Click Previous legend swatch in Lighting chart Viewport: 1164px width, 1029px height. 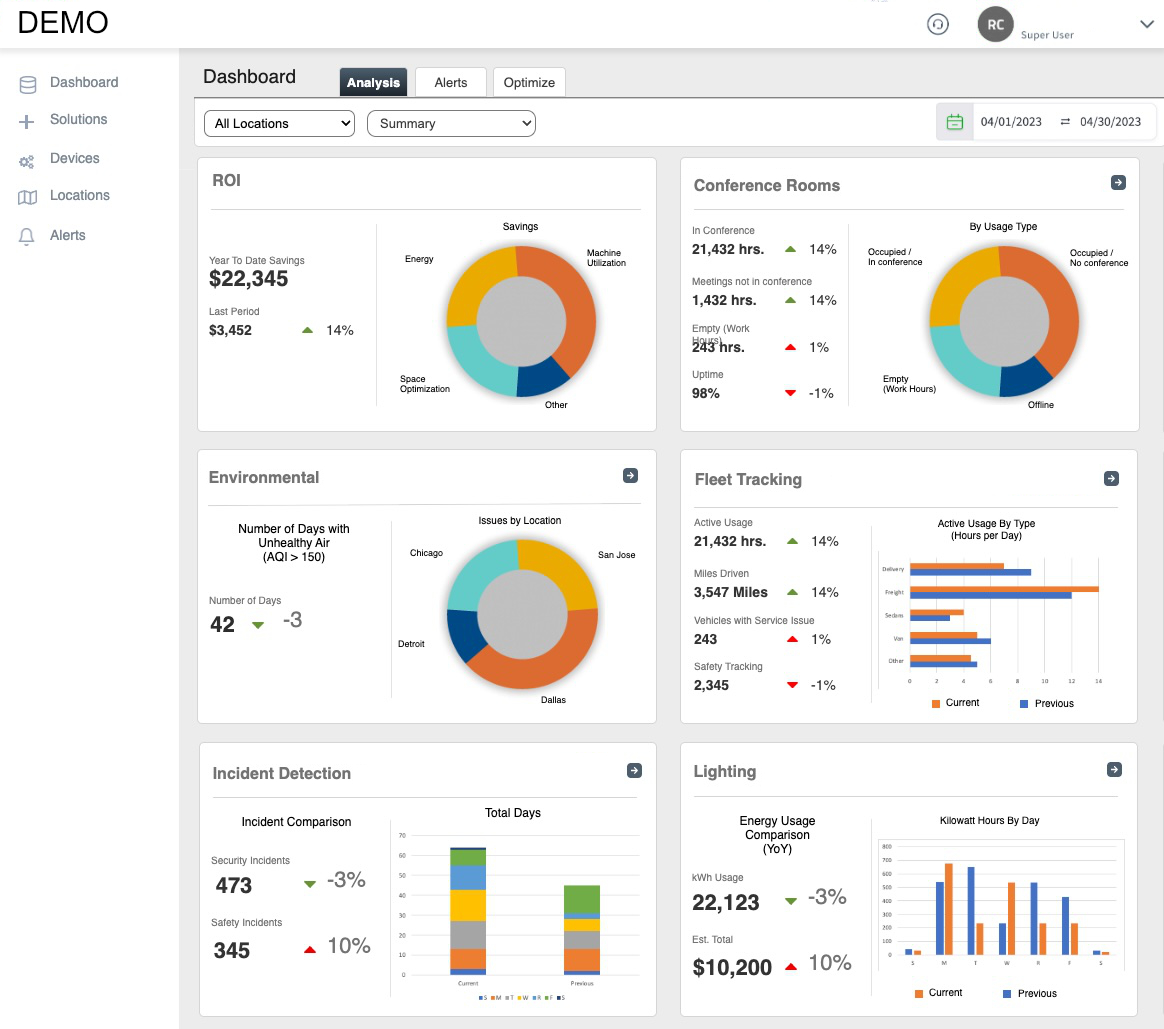tap(1007, 993)
